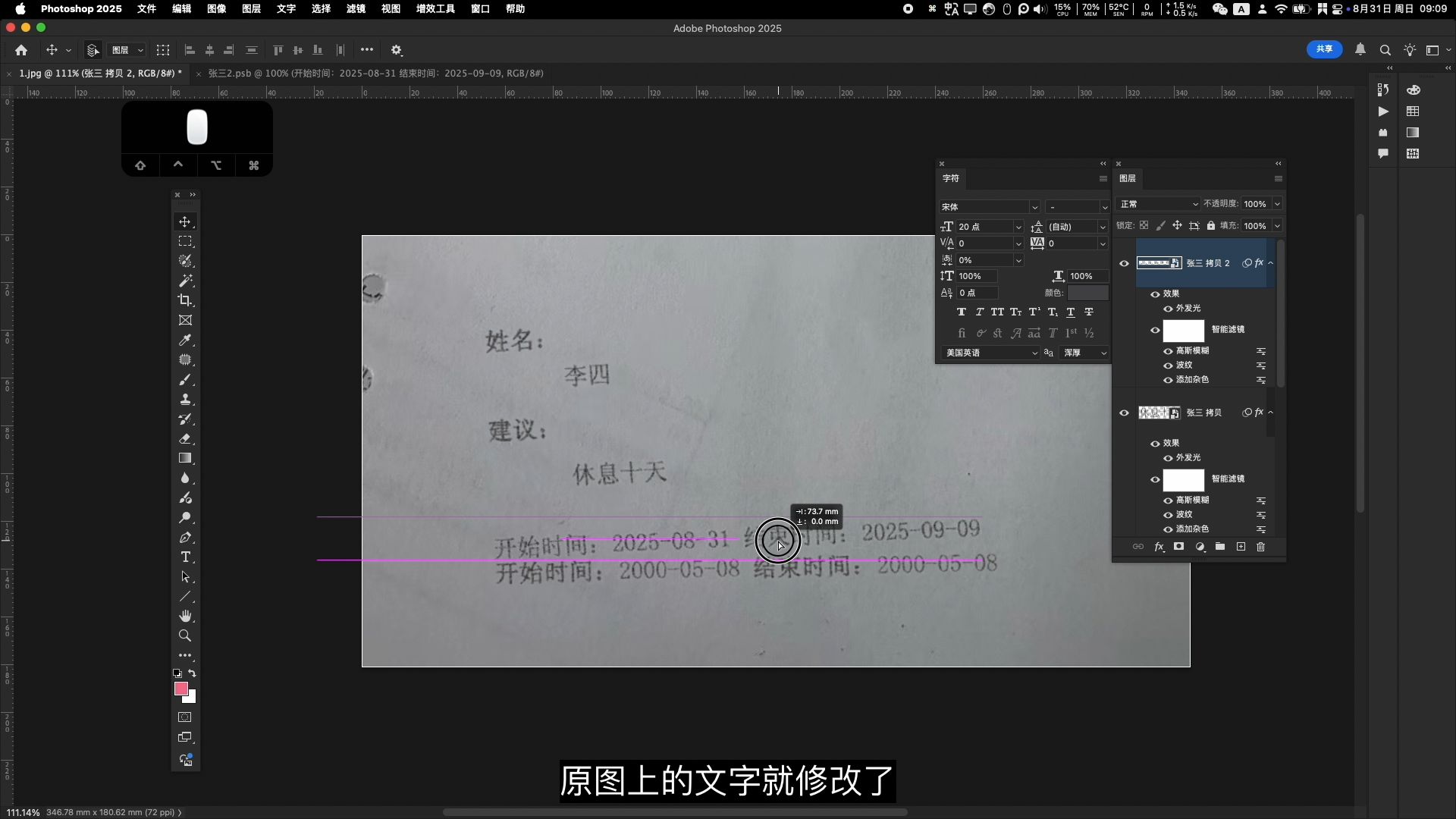This screenshot has height=819, width=1456.
Task: Select the Eyedropper tool
Action: [x=185, y=340]
